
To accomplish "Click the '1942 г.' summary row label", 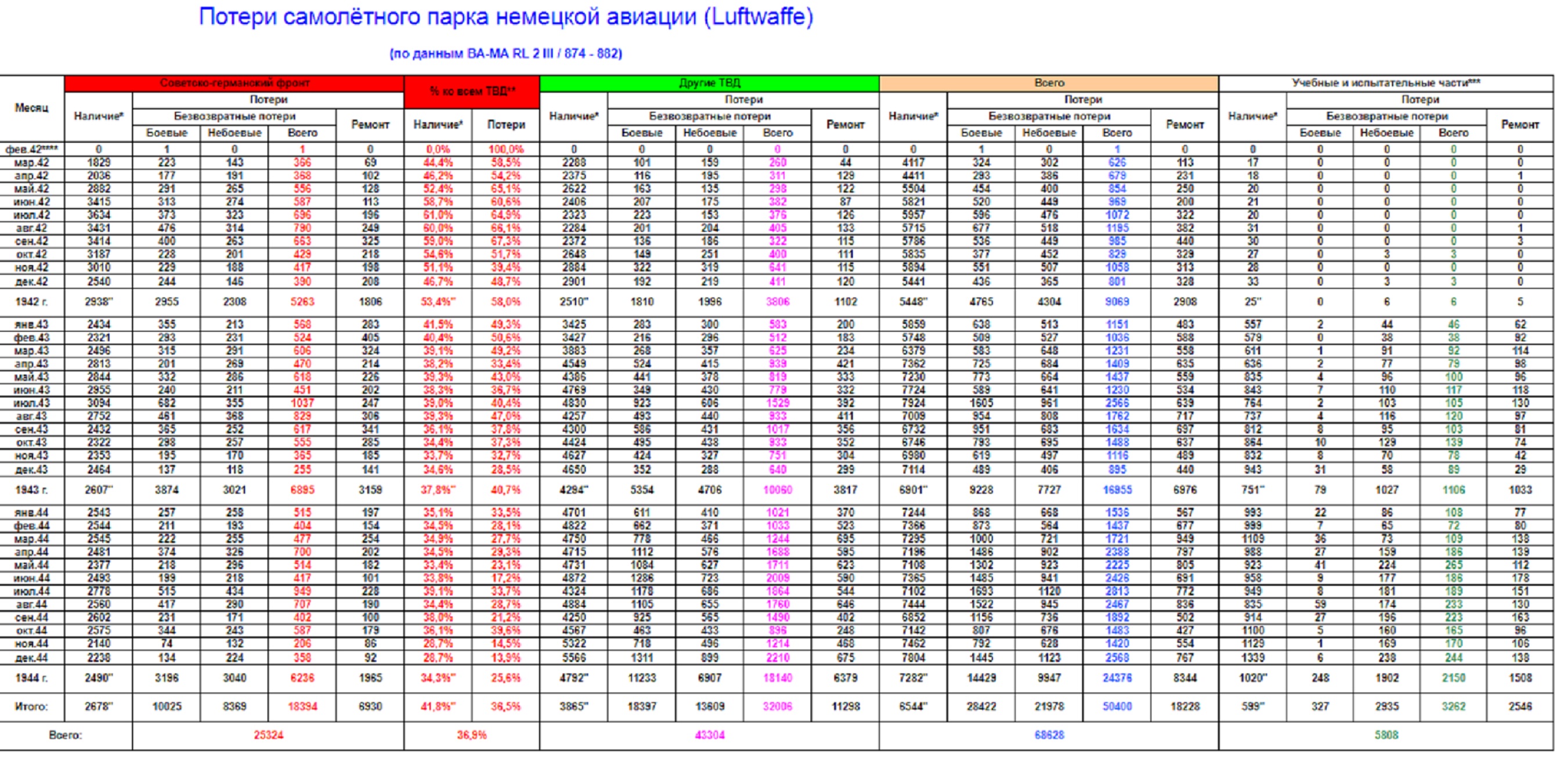I will click(32, 302).
